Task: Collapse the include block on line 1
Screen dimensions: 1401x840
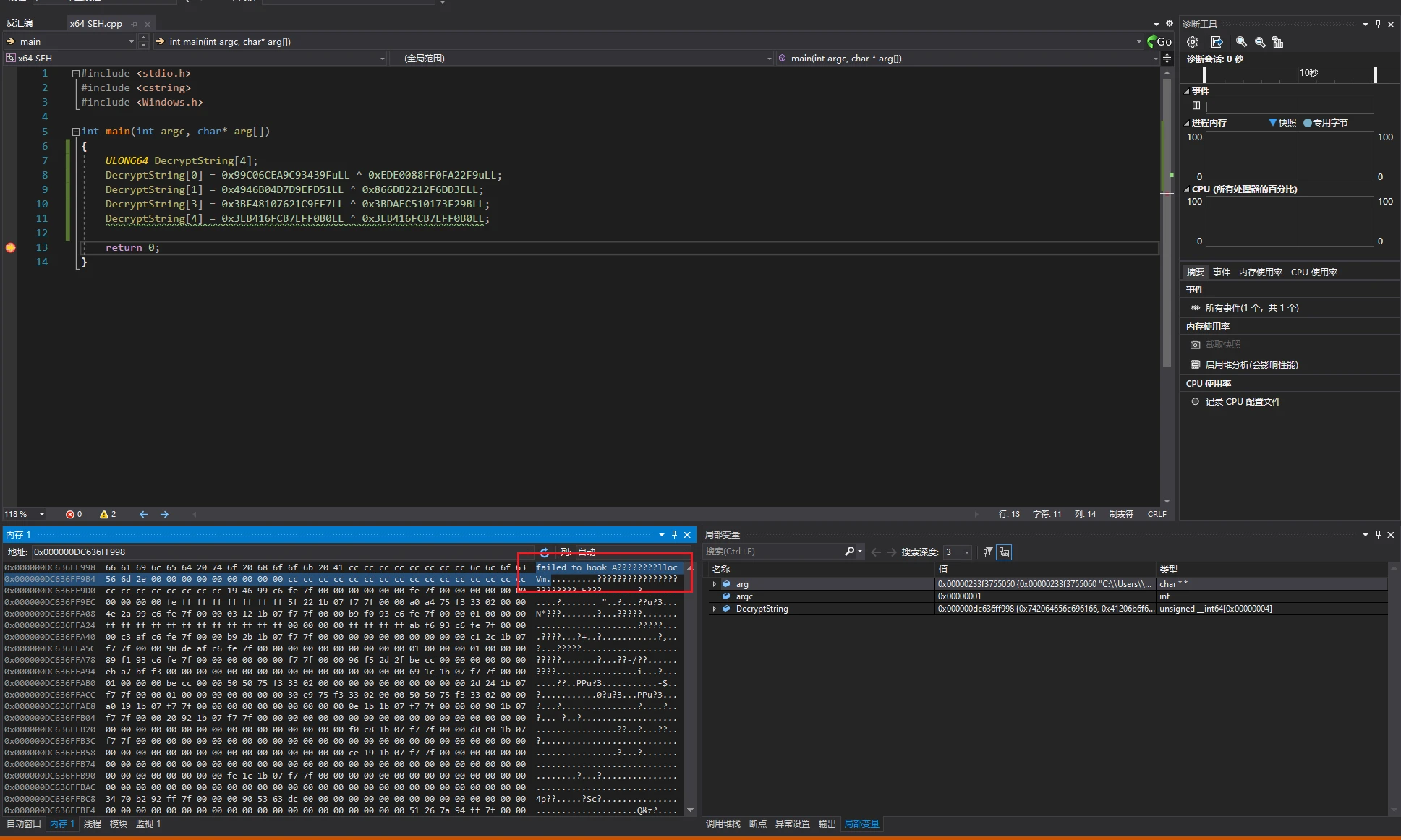Action: pos(75,73)
